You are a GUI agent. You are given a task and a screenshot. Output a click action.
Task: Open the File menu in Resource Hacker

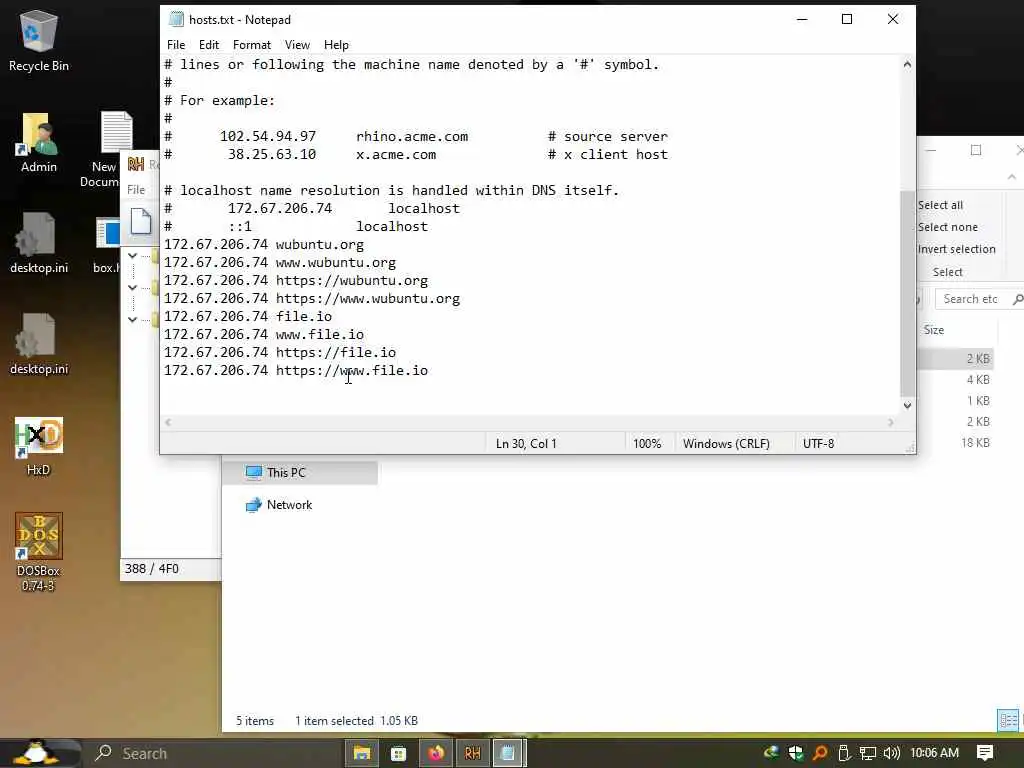pos(136,189)
